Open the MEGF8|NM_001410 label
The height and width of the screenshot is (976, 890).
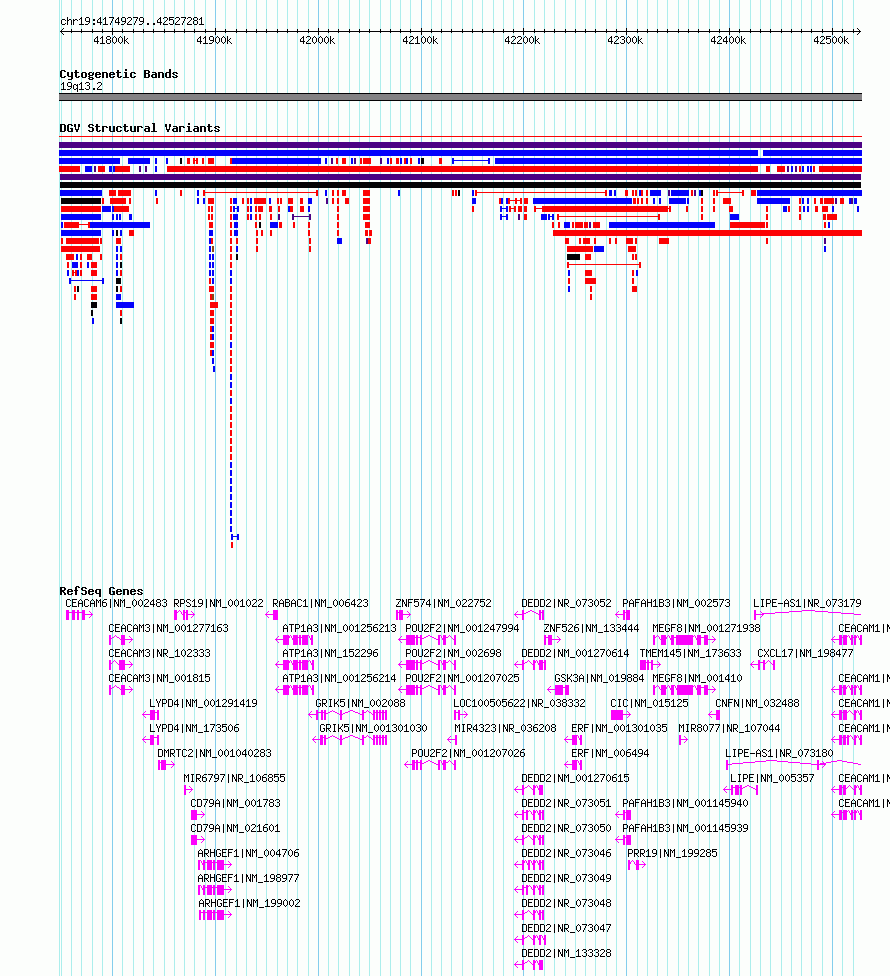(697, 678)
